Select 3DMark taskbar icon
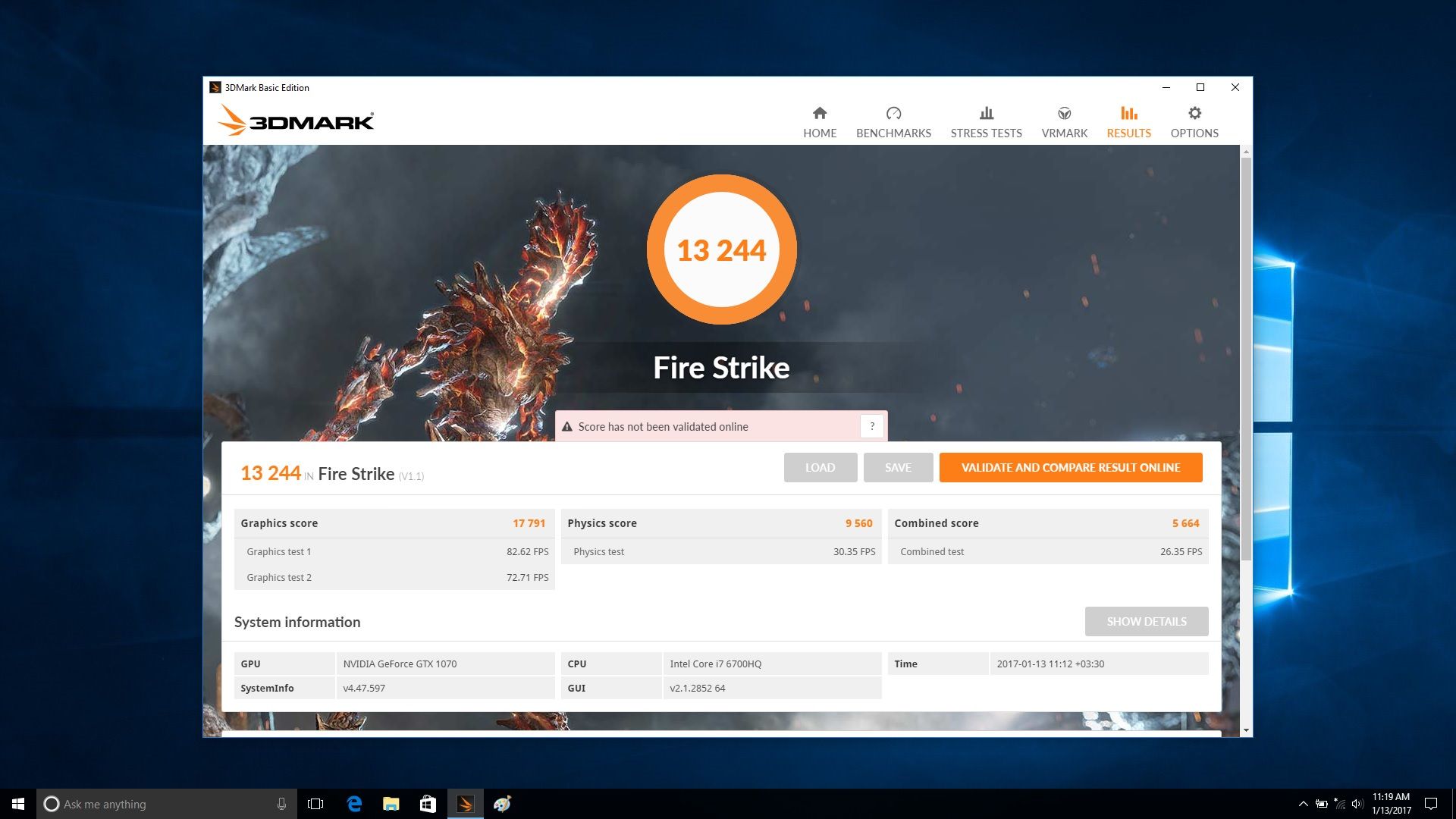The image size is (1456, 819). pyautogui.click(x=465, y=804)
